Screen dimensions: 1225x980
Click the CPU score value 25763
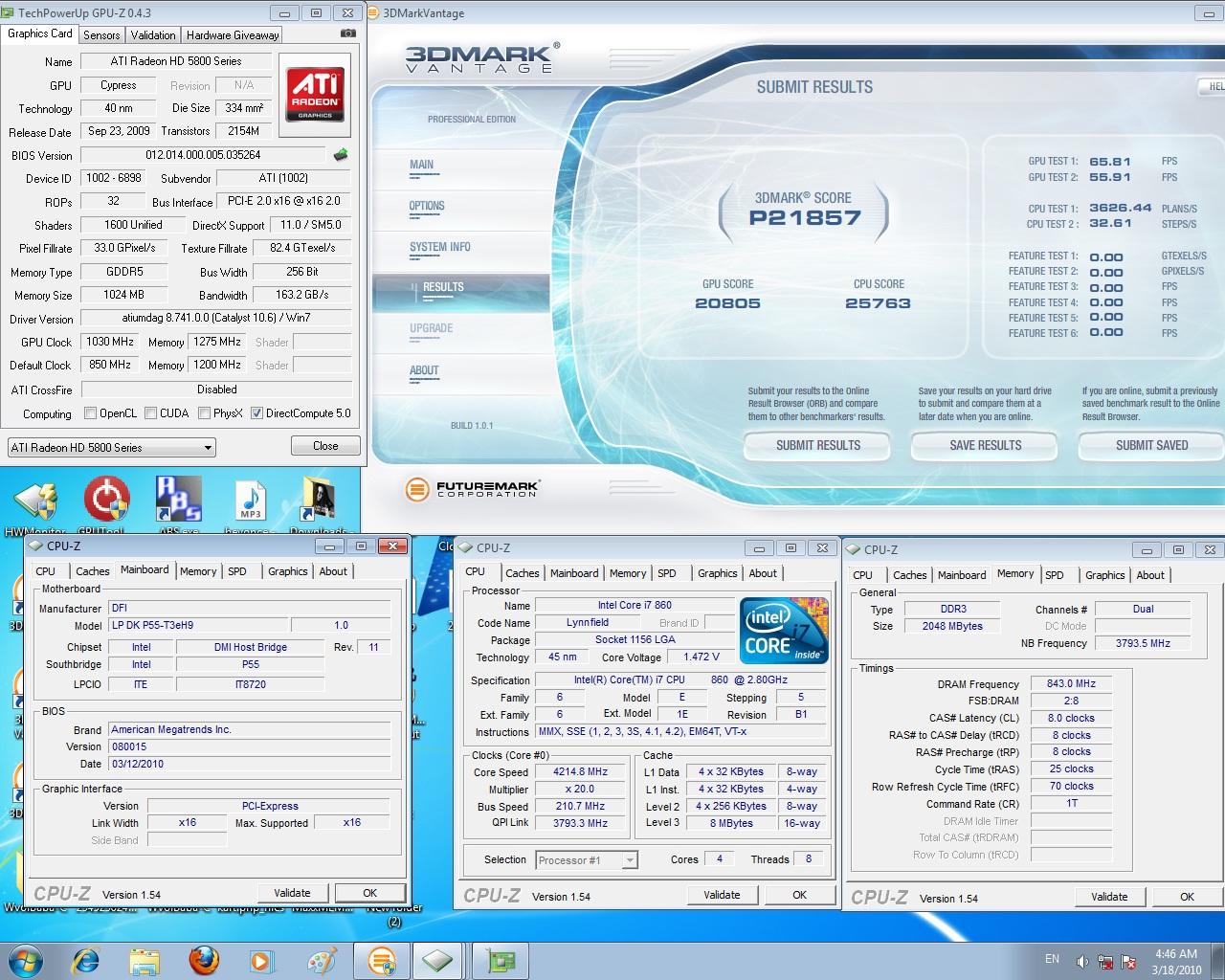point(878,303)
